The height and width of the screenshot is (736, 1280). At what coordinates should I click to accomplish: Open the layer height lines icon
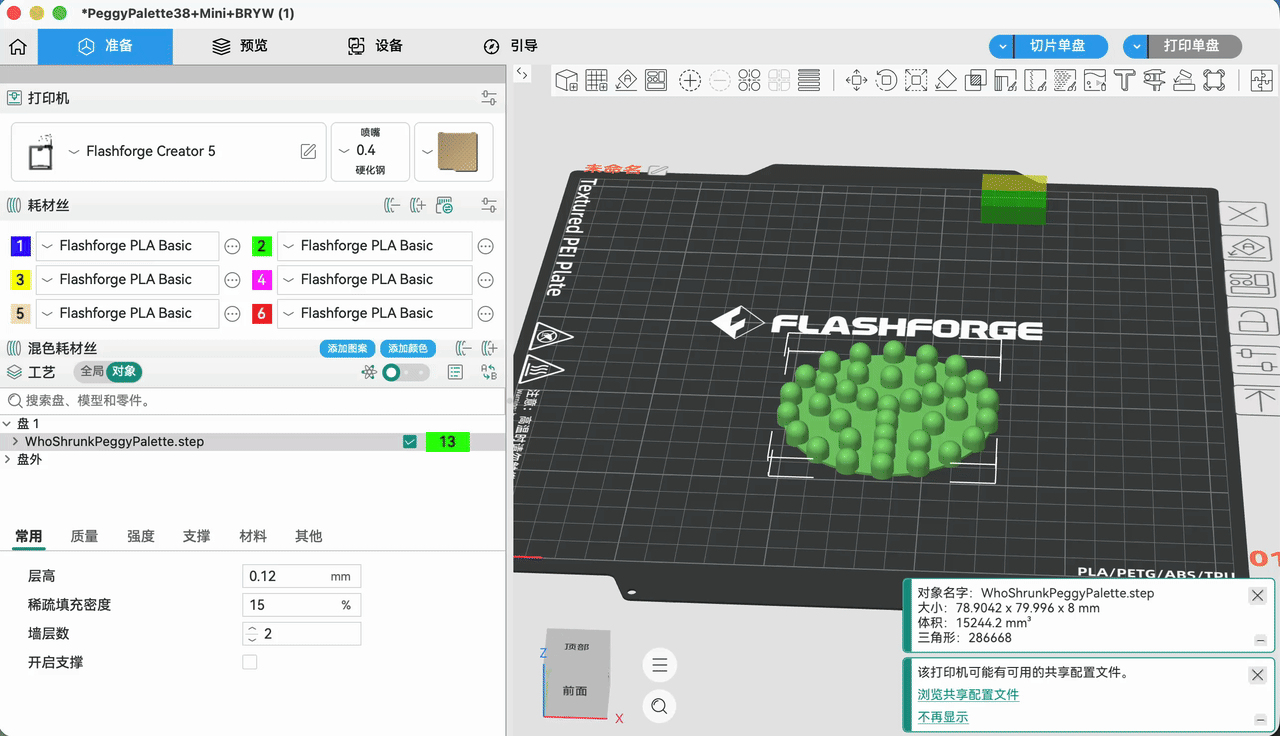[809, 81]
